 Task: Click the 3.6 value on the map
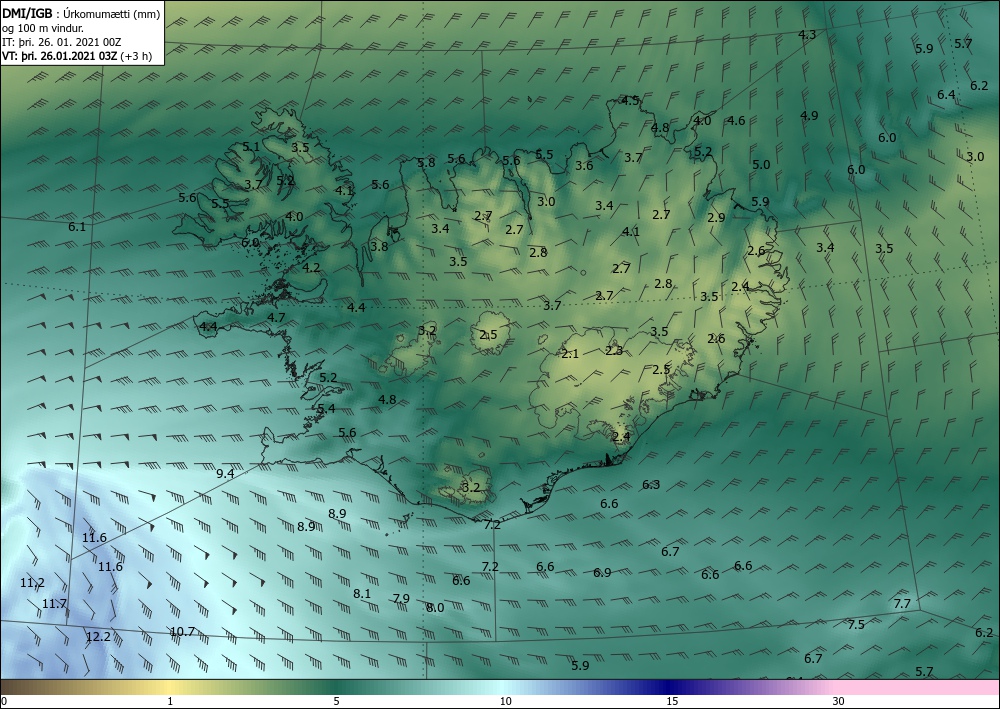584,166
